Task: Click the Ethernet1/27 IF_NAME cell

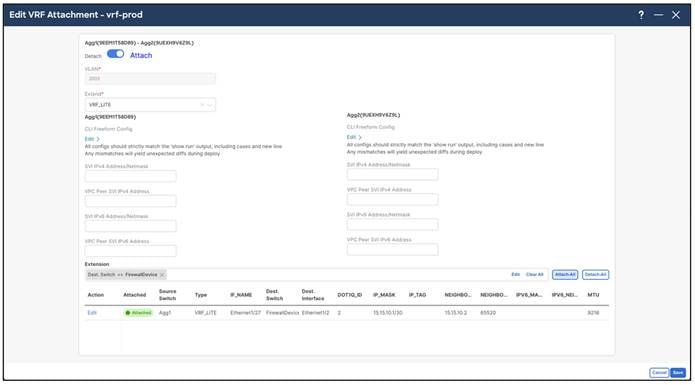Action: (245, 313)
